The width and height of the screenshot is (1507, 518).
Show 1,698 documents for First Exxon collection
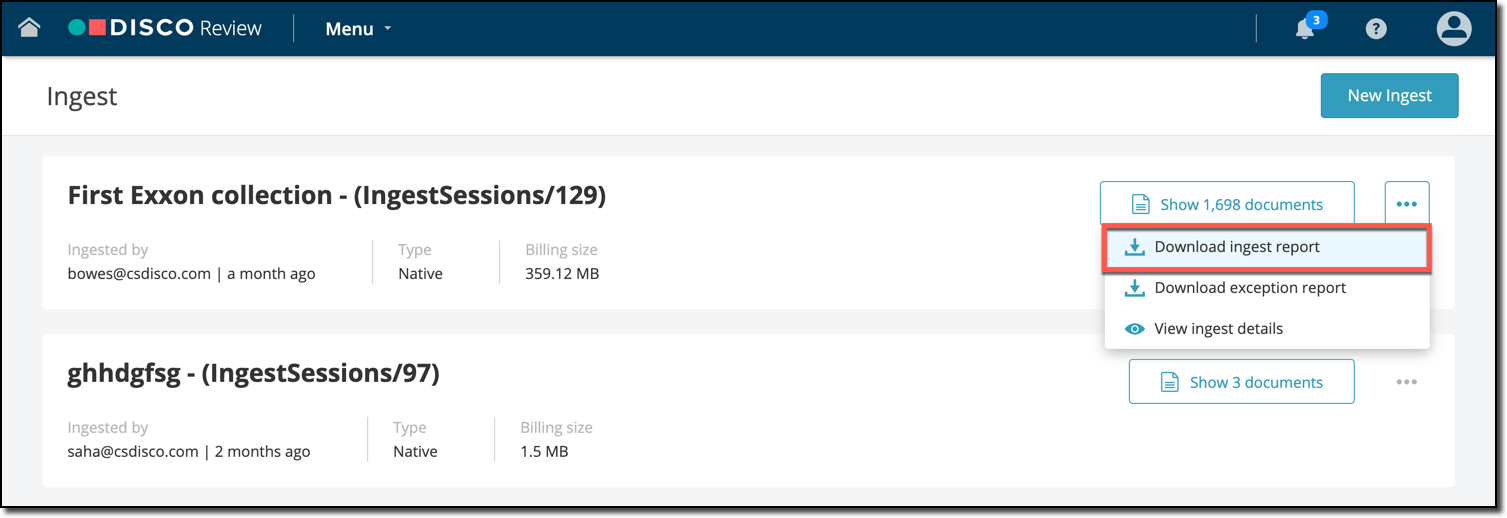point(1227,204)
